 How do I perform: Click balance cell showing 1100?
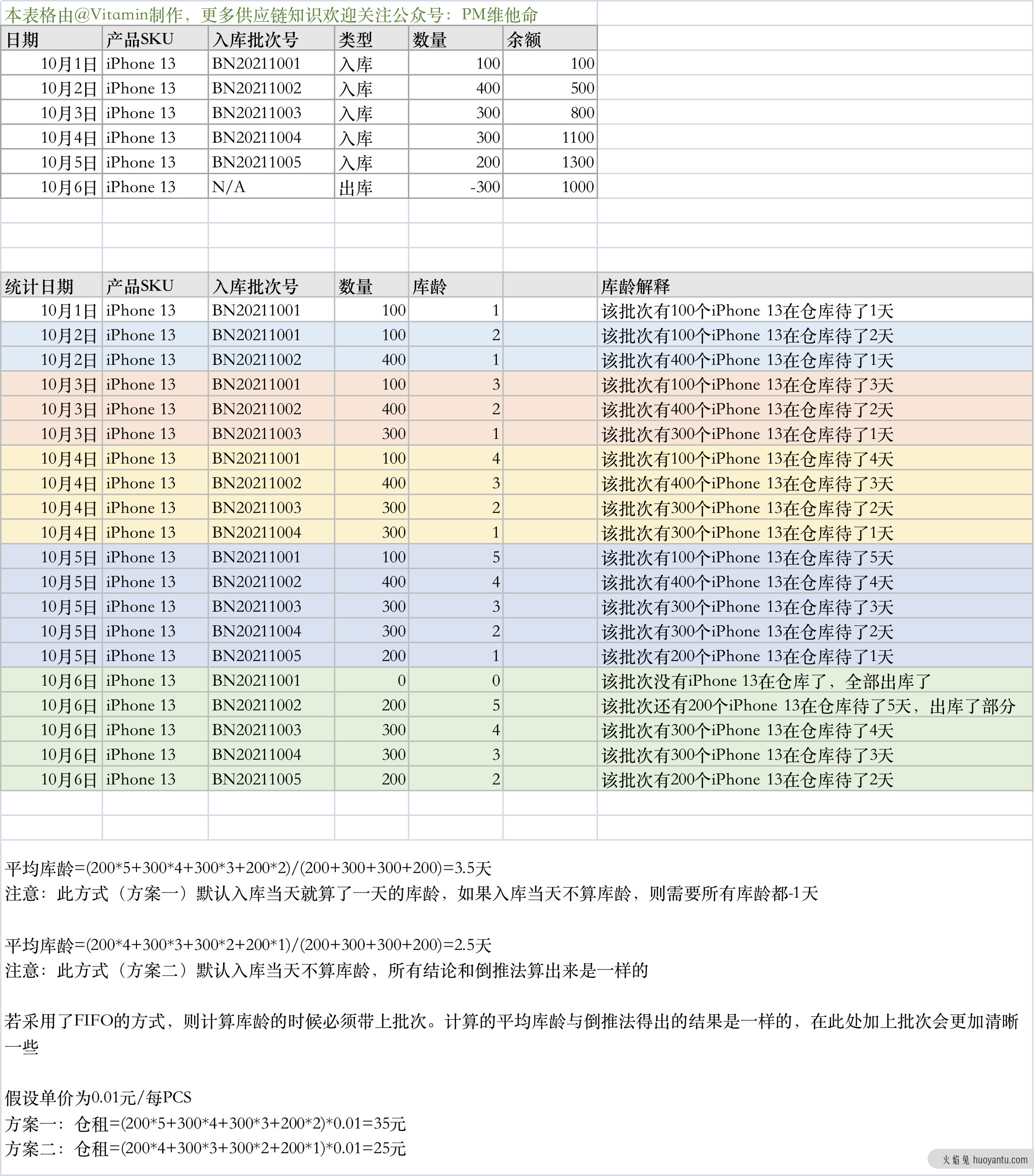coord(550,137)
